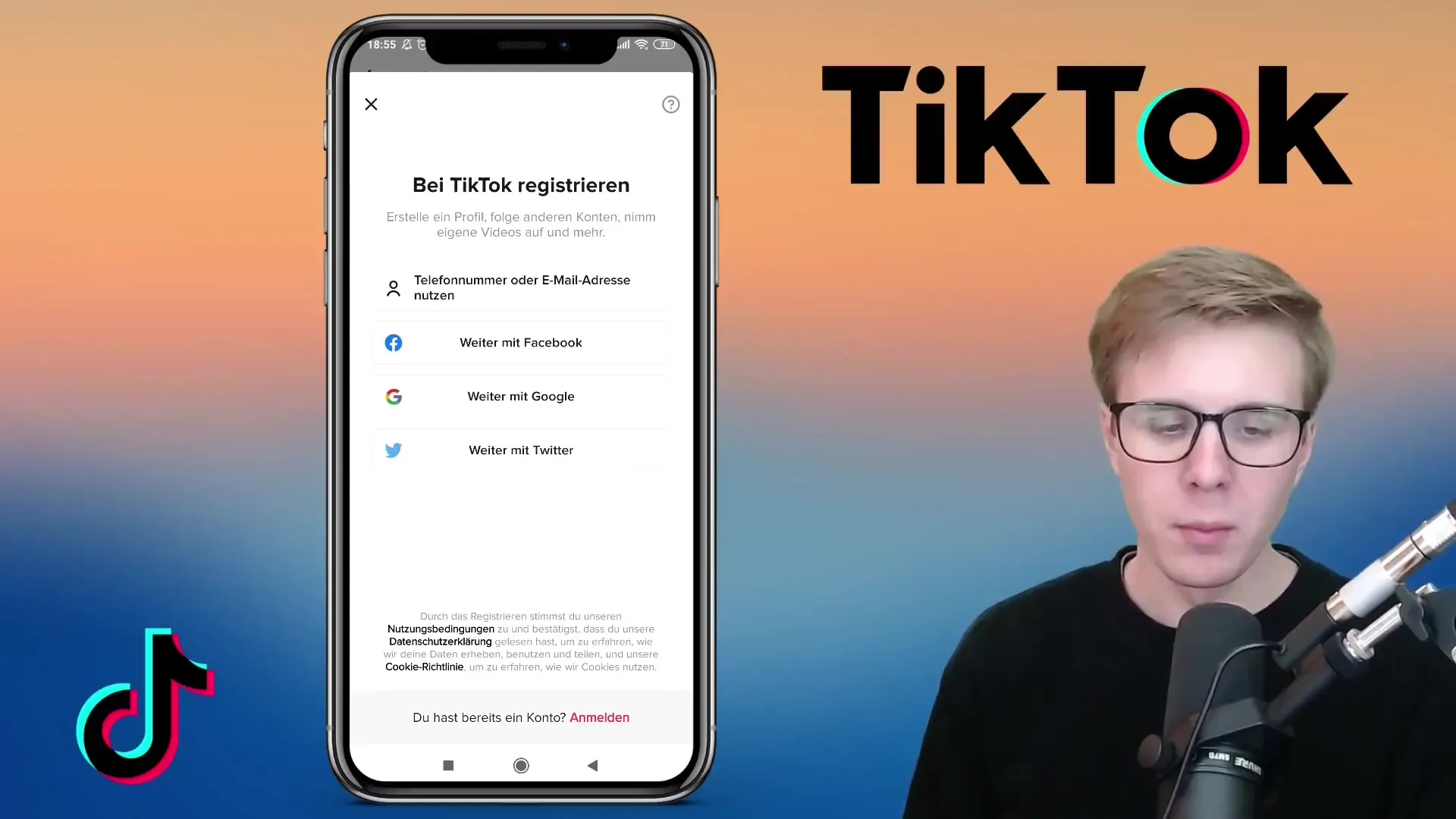Click the Android back navigation arrow
Image resolution: width=1456 pixels, height=819 pixels.
[592, 765]
